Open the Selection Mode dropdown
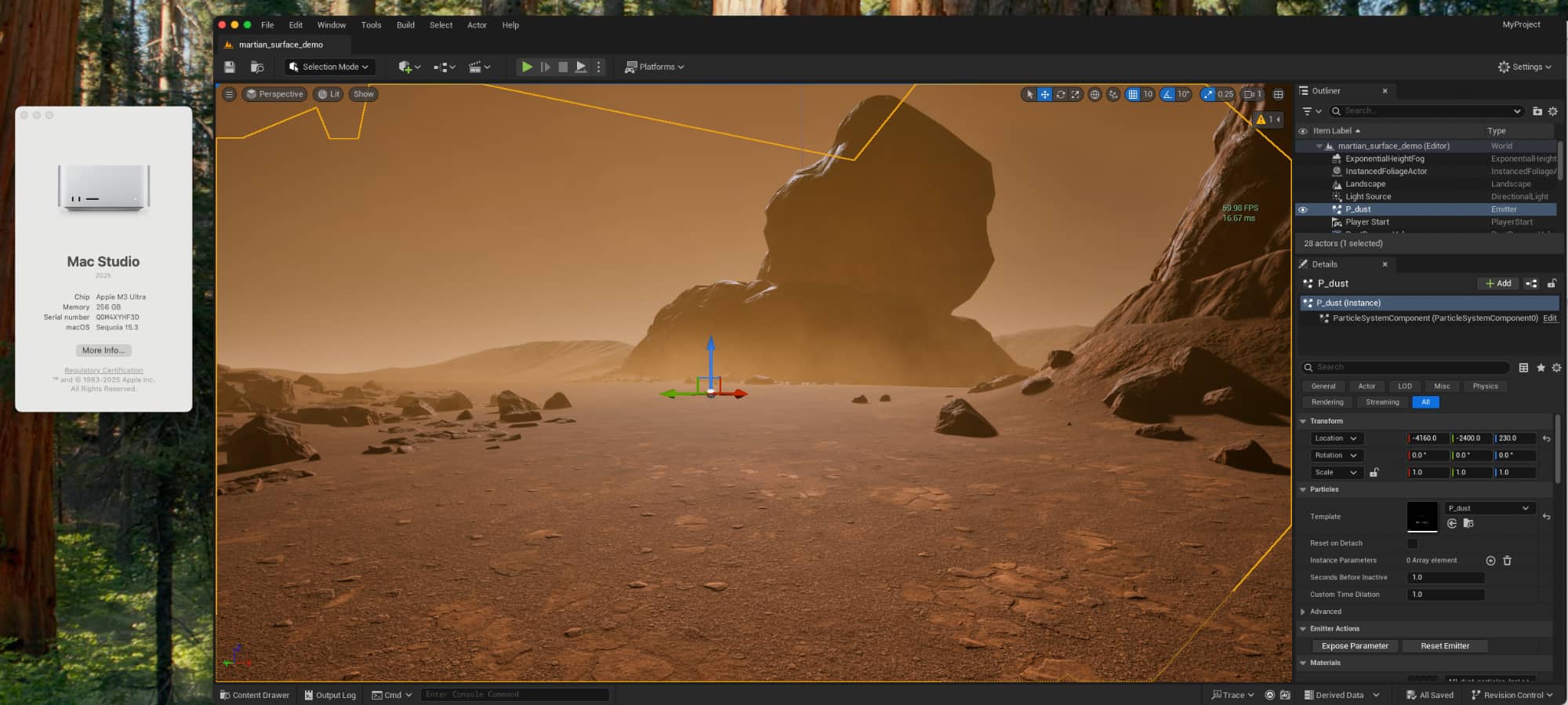Image resolution: width=1568 pixels, height=705 pixels. 330,67
